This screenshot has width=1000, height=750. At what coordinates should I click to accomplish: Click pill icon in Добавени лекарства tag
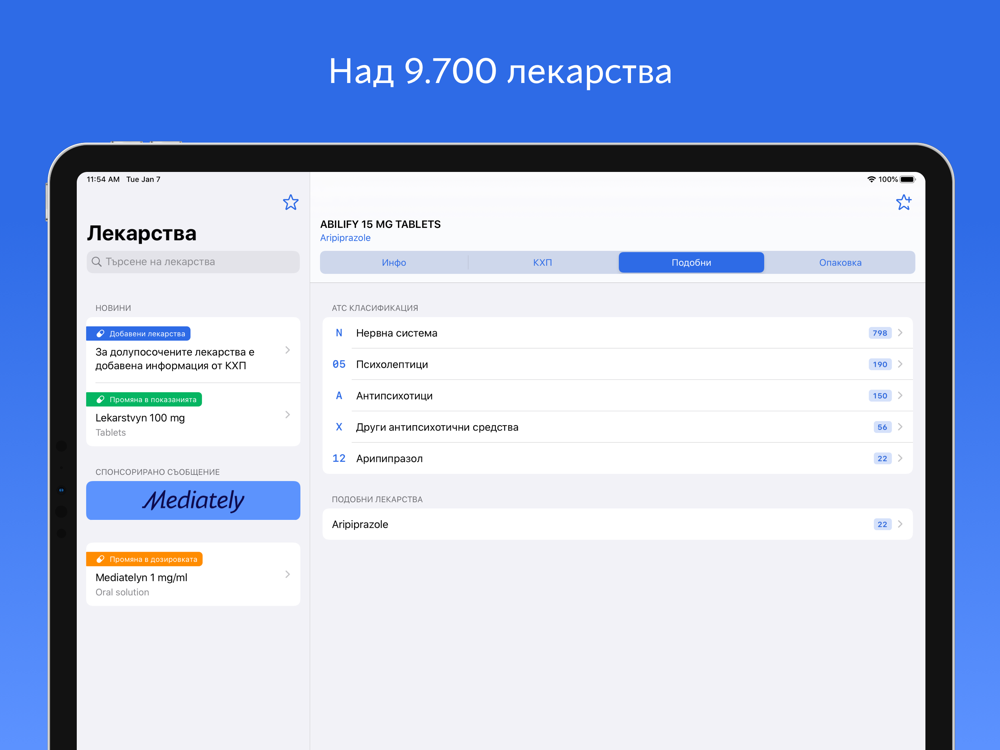click(100, 334)
